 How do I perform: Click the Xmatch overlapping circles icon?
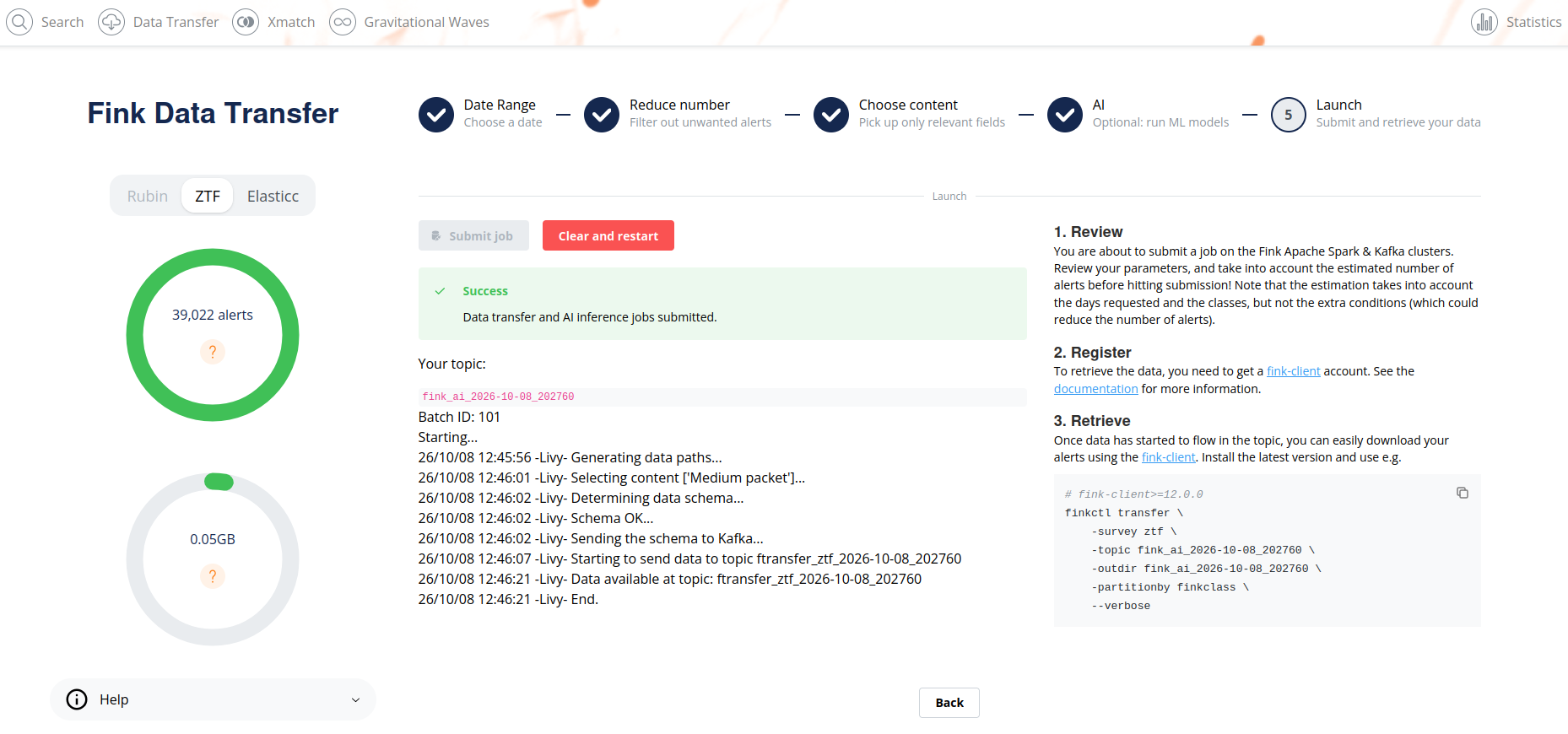246,22
